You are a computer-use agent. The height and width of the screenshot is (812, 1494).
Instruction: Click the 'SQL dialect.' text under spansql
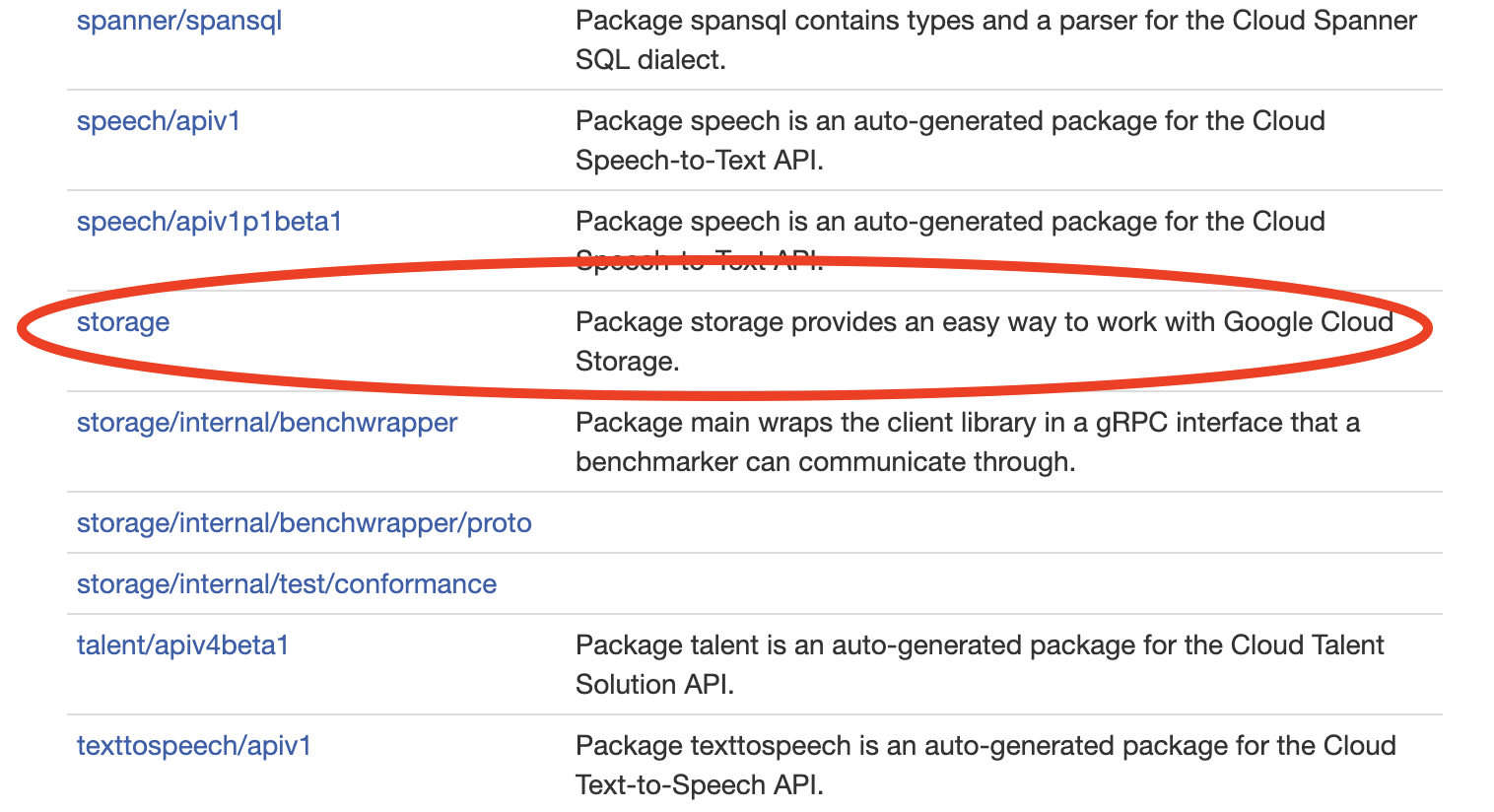pos(650,60)
